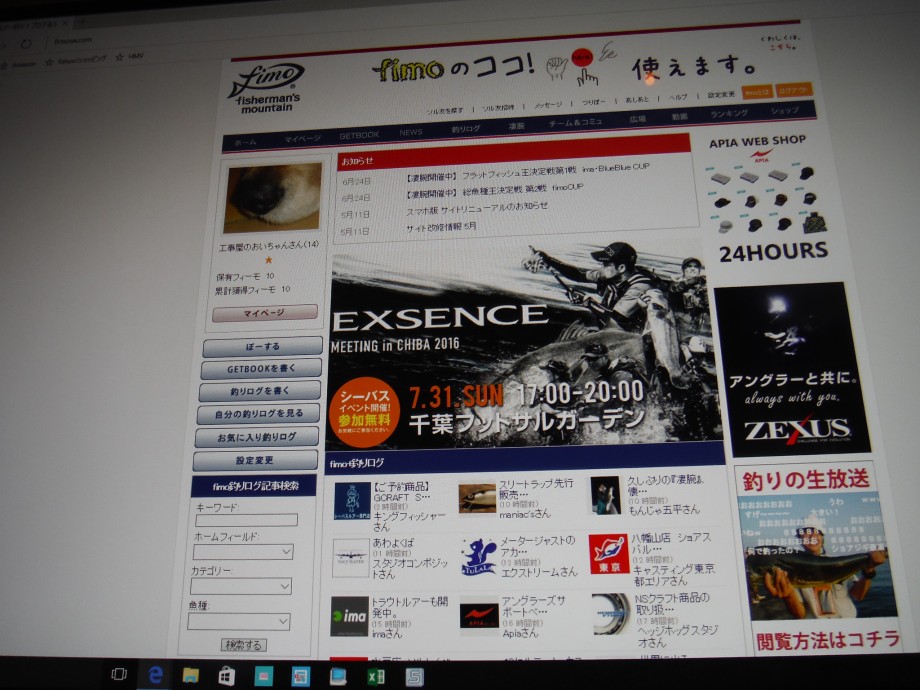
Task: Click the キーワード search field
Action: point(246,520)
